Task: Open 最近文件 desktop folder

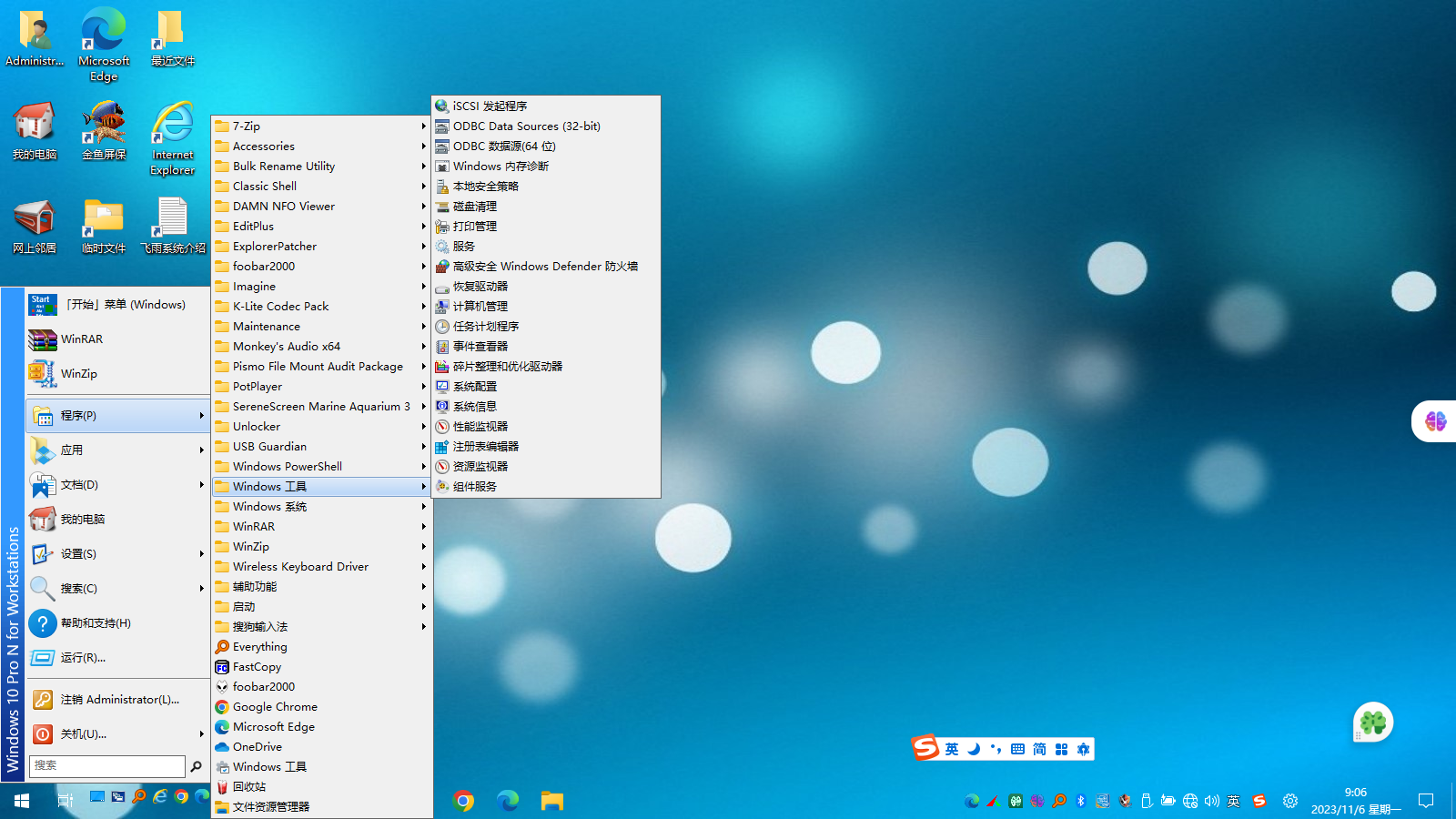Action: 173,38
